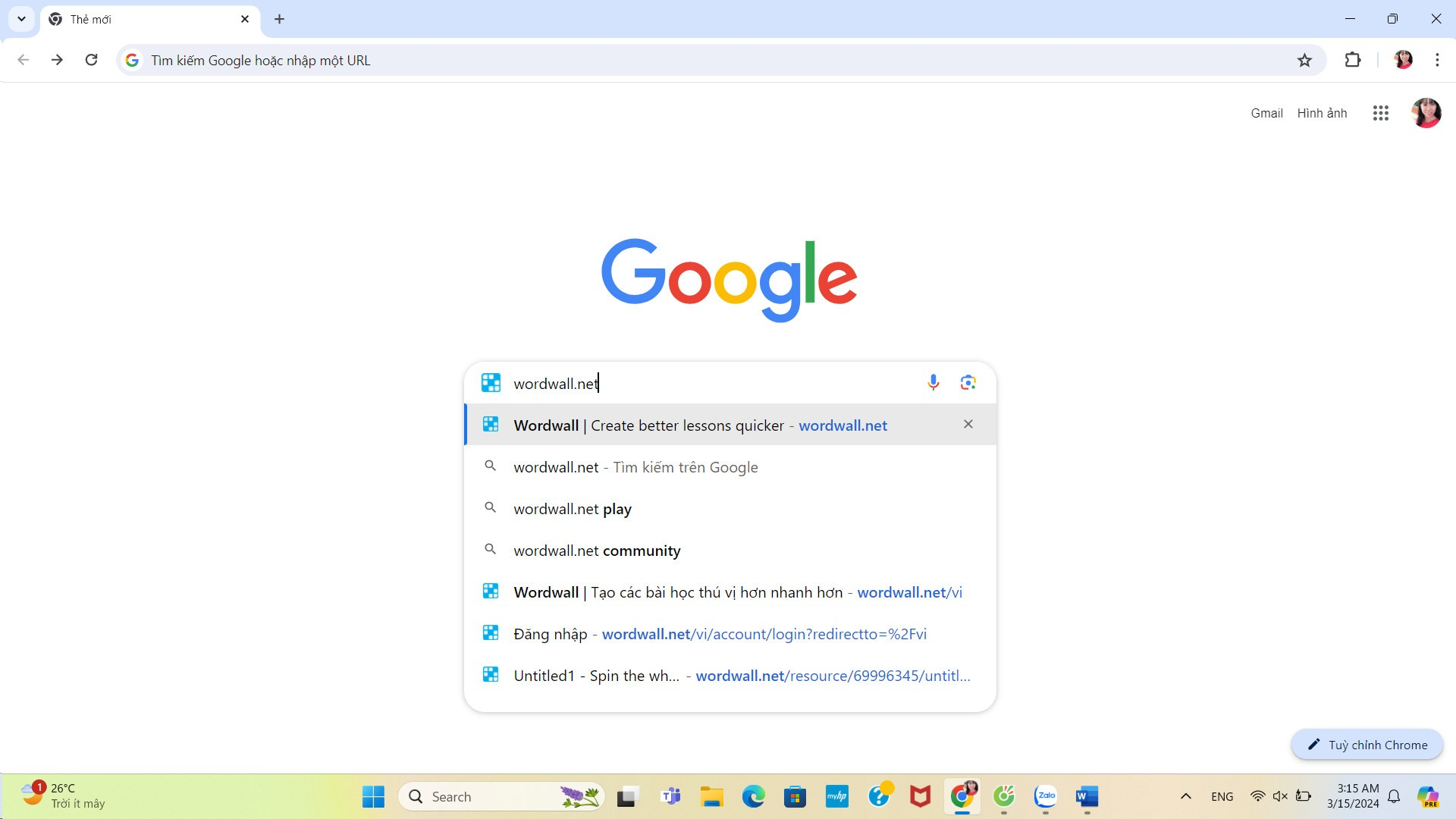Open Cốc Cốc browser from the taskbar
This screenshot has width=1456, height=819.
[1004, 796]
